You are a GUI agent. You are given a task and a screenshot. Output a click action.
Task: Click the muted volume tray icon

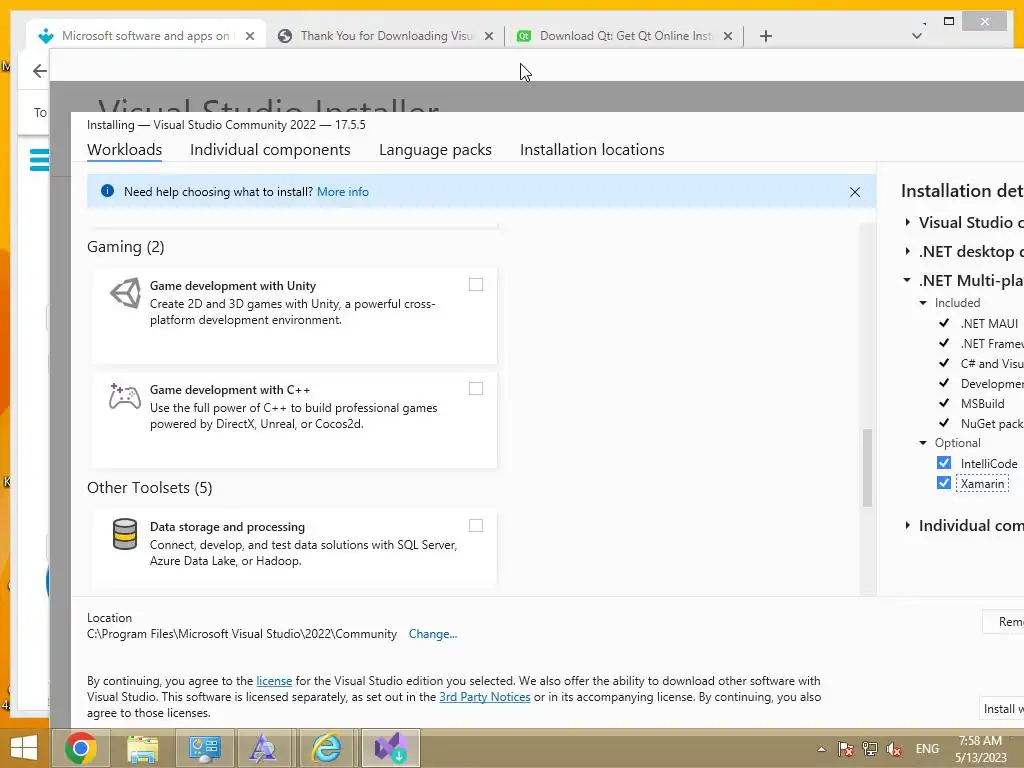[x=894, y=749]
